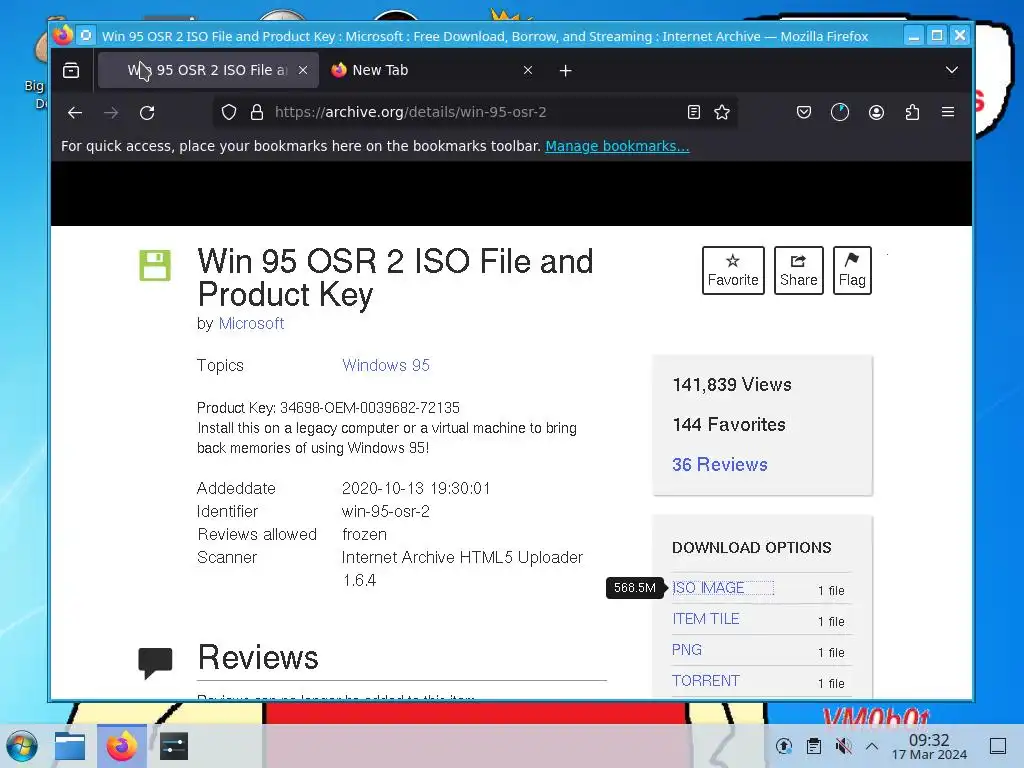Save page to Pocket

(x=804, y=112)
